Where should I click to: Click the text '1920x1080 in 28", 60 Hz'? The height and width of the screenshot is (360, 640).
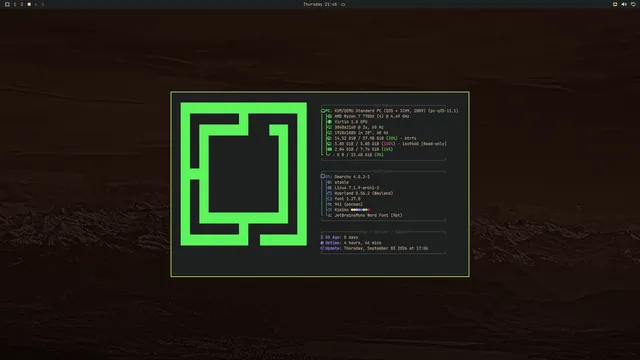pos(362,133)
